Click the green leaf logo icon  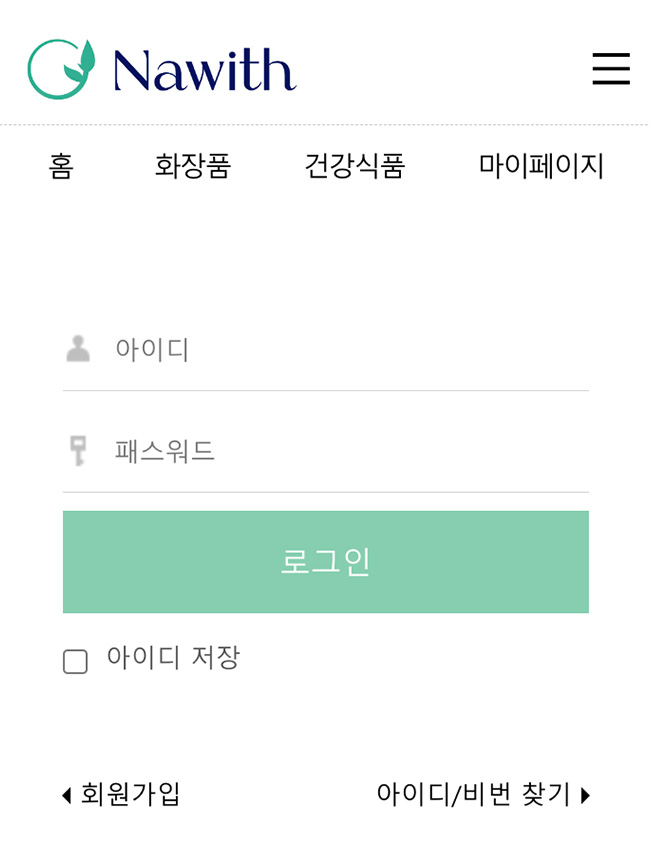coord(62,69)
